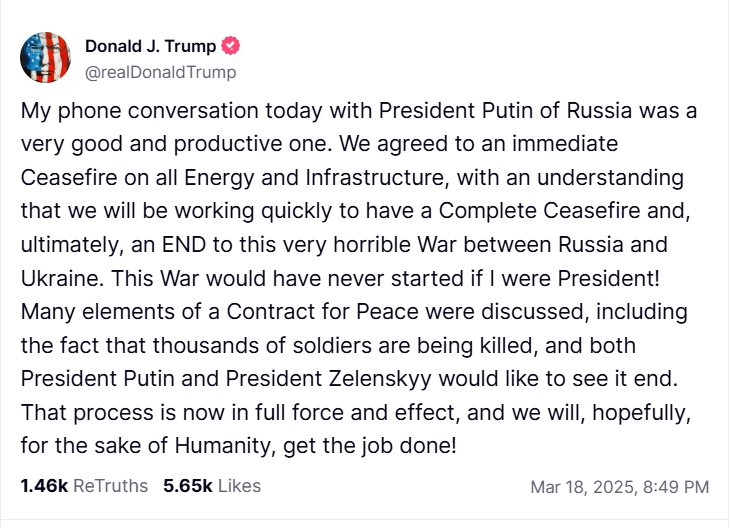730x528 pixels.
Task: Click the red verified badge icon
Action: (x=231, y=46)
